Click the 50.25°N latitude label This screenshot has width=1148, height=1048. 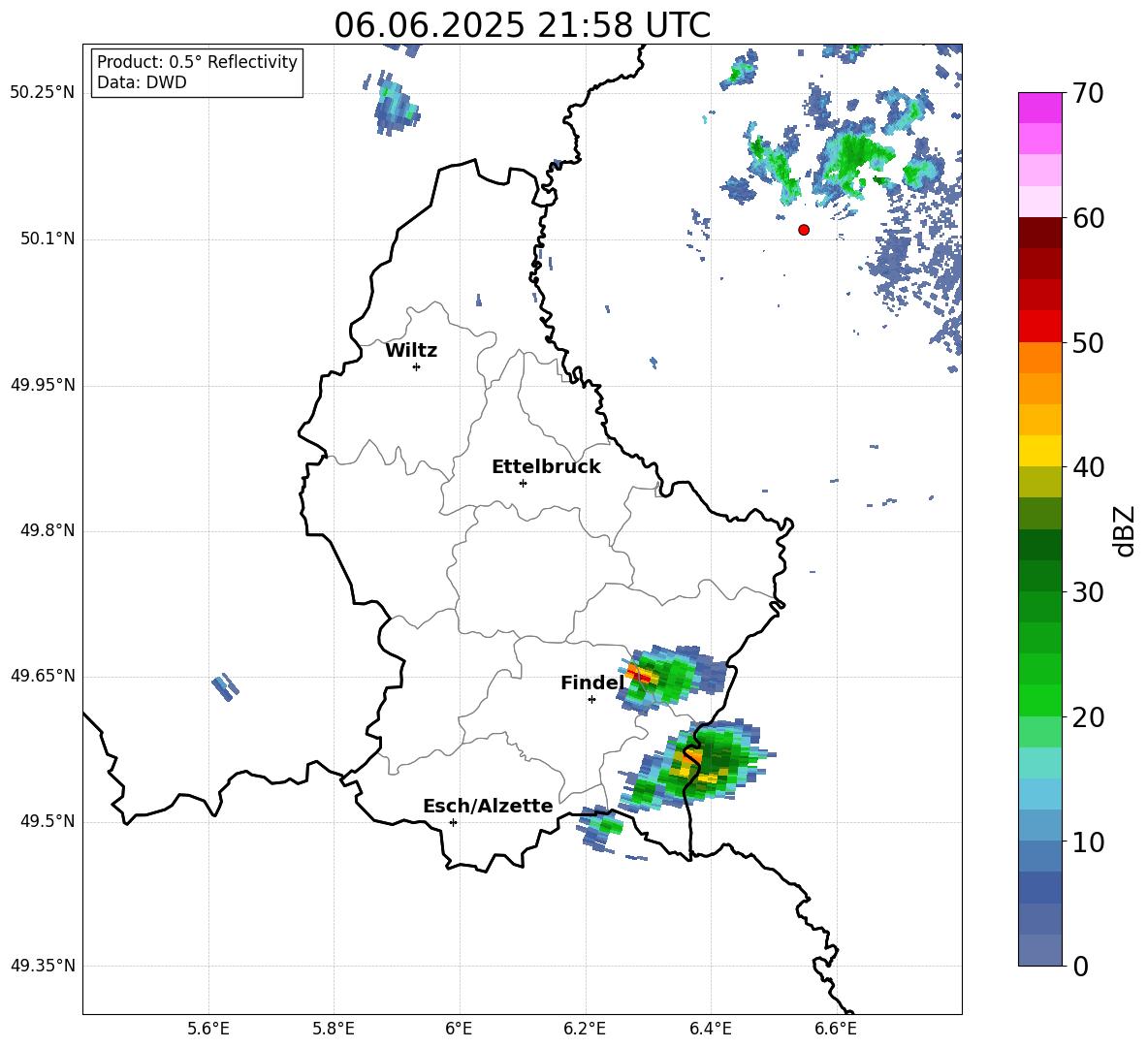coord(43,93)
